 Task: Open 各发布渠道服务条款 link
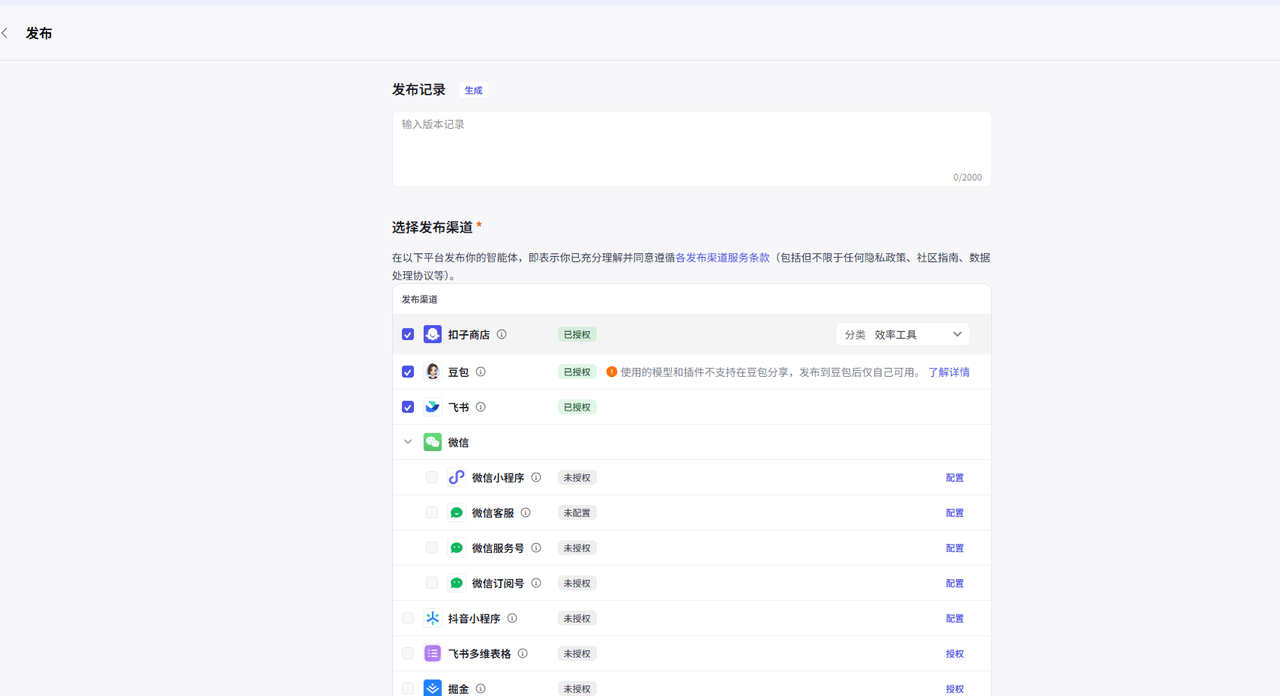pos(723,257)
